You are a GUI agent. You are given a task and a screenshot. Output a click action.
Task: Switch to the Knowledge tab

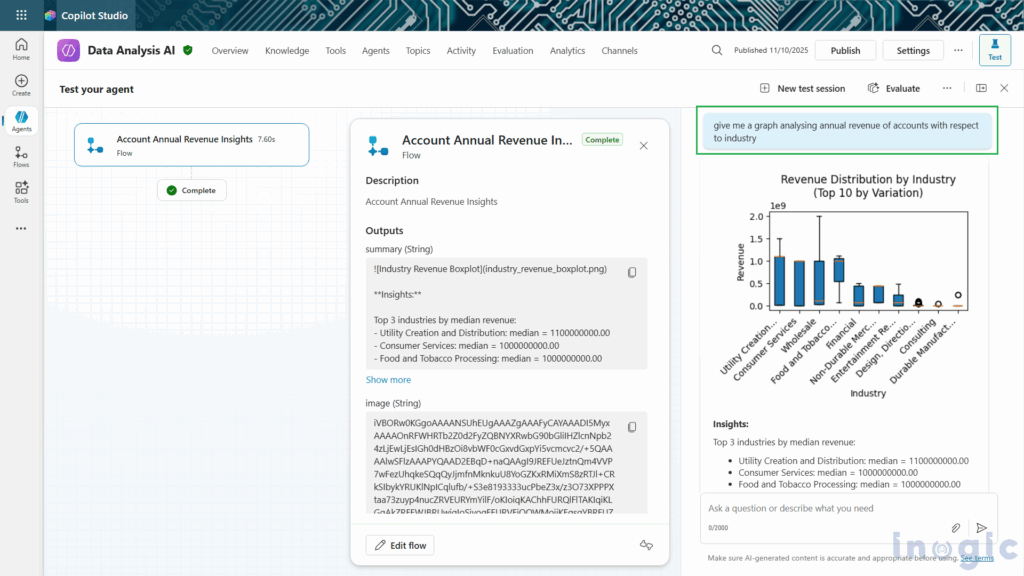288,50
